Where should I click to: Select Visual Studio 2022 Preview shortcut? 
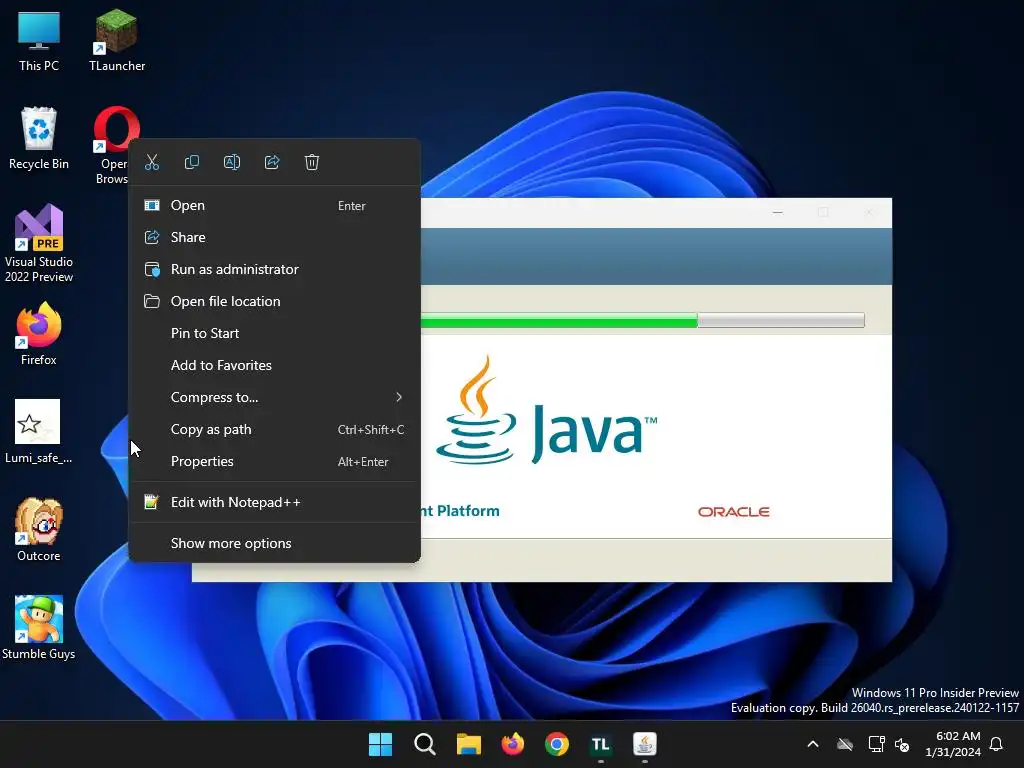39,243
